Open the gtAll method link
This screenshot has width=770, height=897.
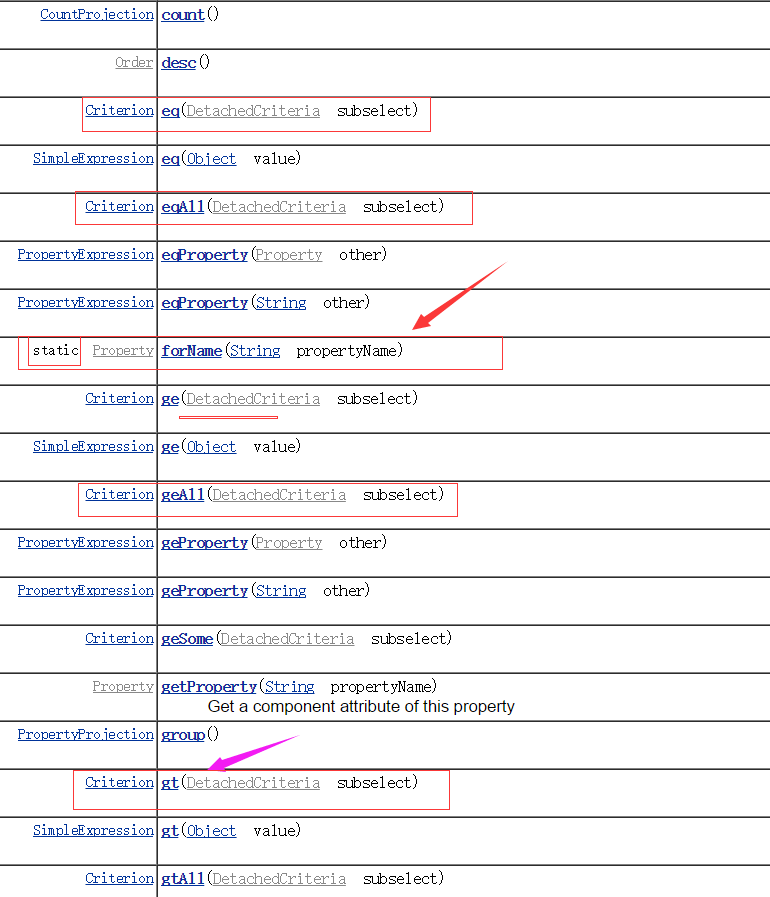[182, 879]
